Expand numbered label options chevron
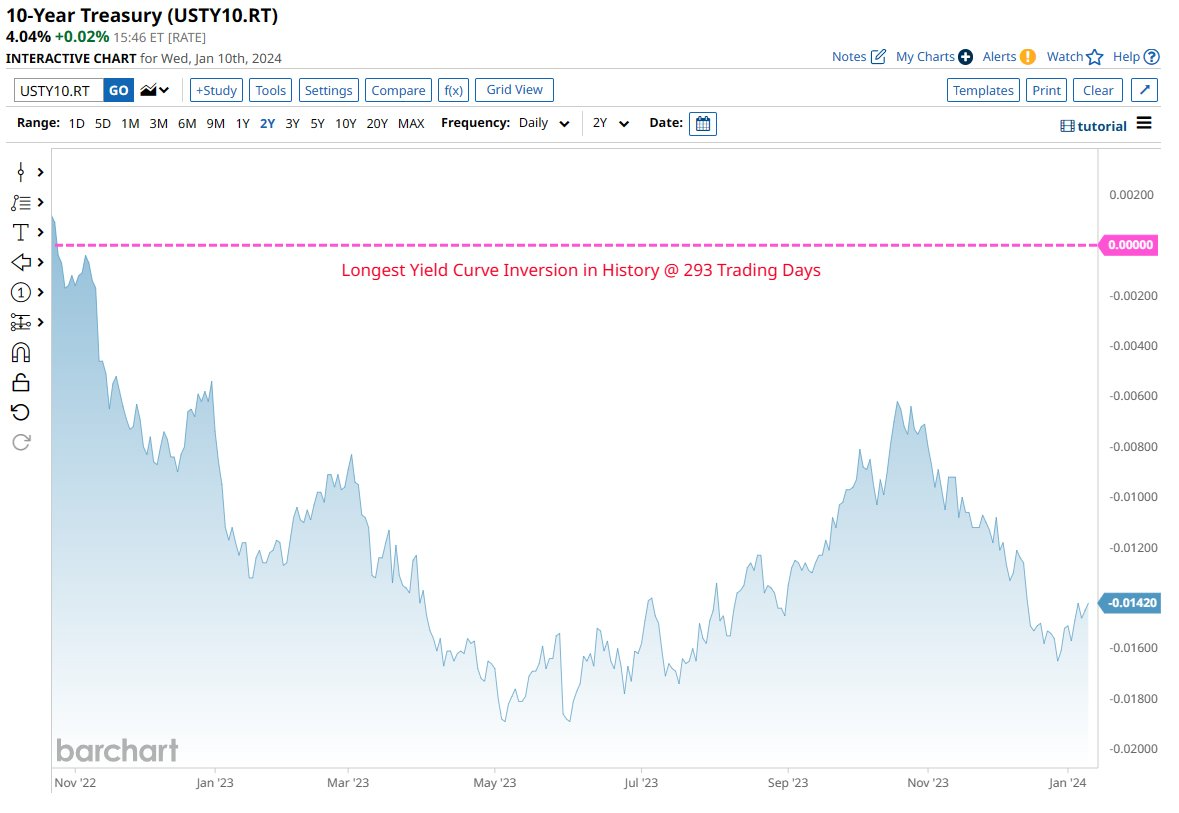Viewport: 1179px width, 813px height. 41,292
